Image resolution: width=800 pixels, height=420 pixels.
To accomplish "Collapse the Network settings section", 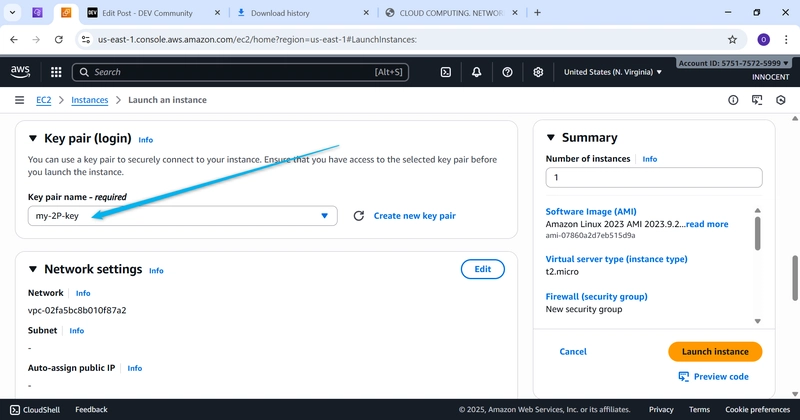I will [32, 269].
